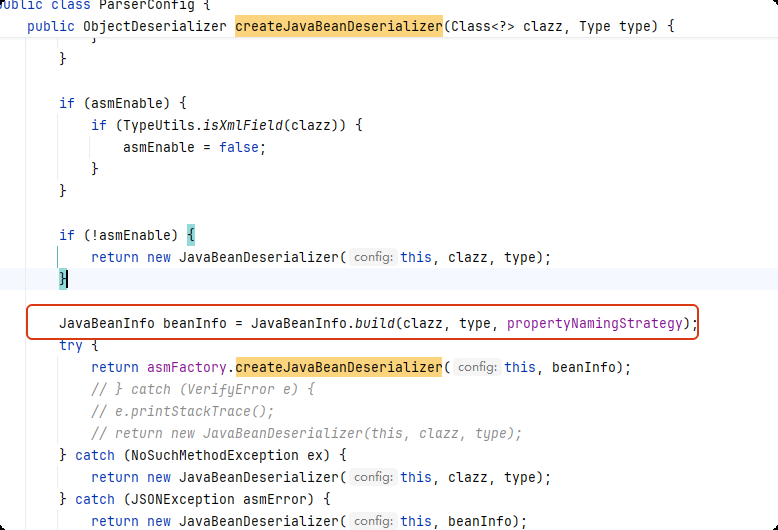This screenshot has width=778, height=530.
Task: Click 'config:' hint in the last return line
Action: pyautogui.click(x=374, y=521)
